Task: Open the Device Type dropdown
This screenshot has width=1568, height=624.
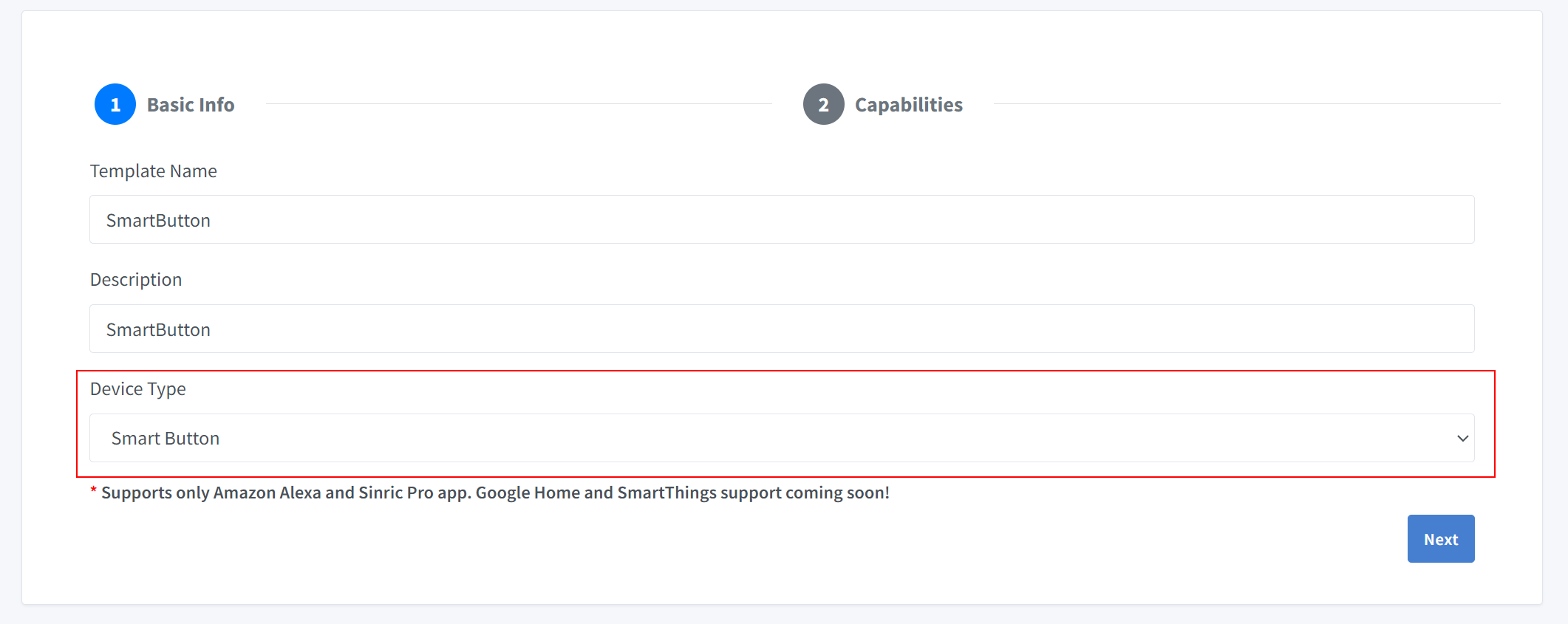Action: tap(782, 439)
